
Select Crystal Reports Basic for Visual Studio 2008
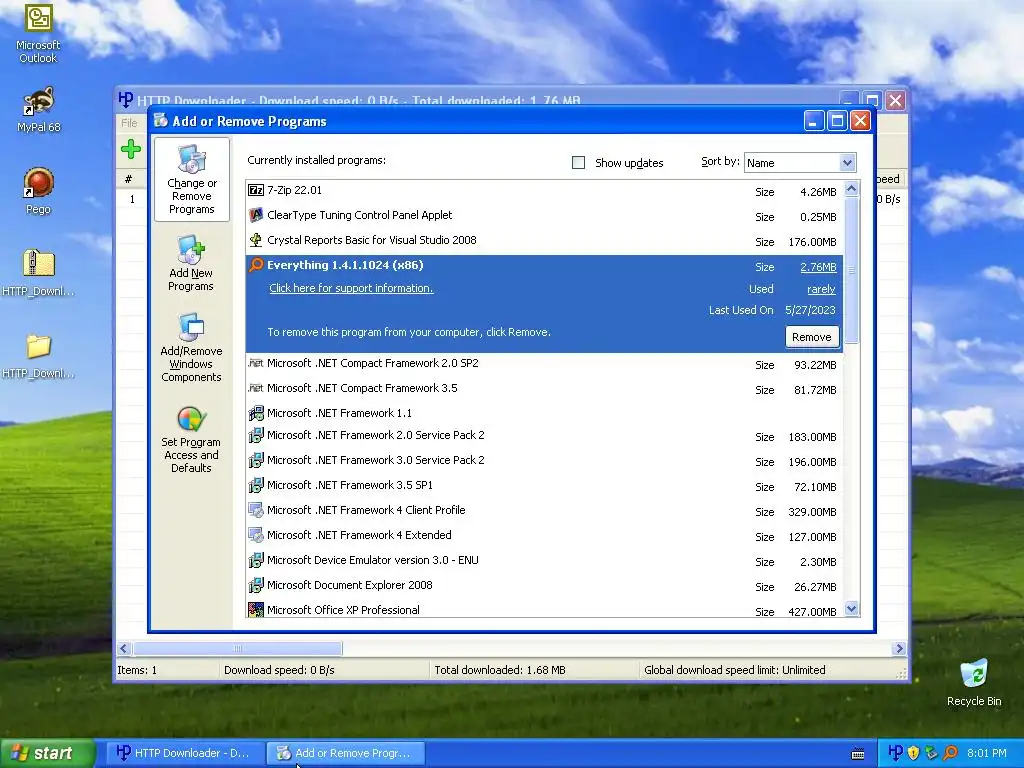(544, 240)
